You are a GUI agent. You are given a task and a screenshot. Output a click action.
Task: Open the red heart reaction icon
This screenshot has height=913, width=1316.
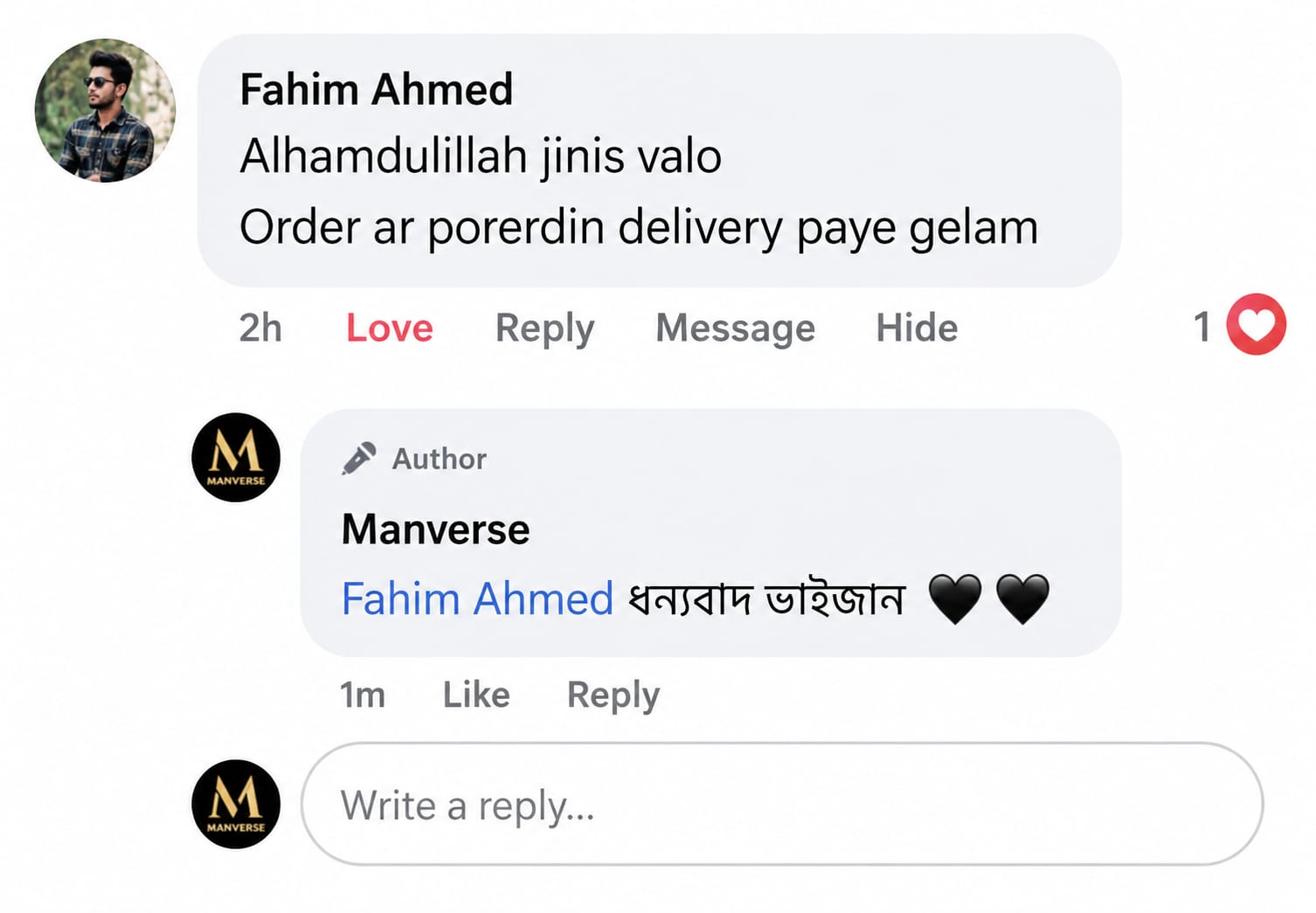1256,324
